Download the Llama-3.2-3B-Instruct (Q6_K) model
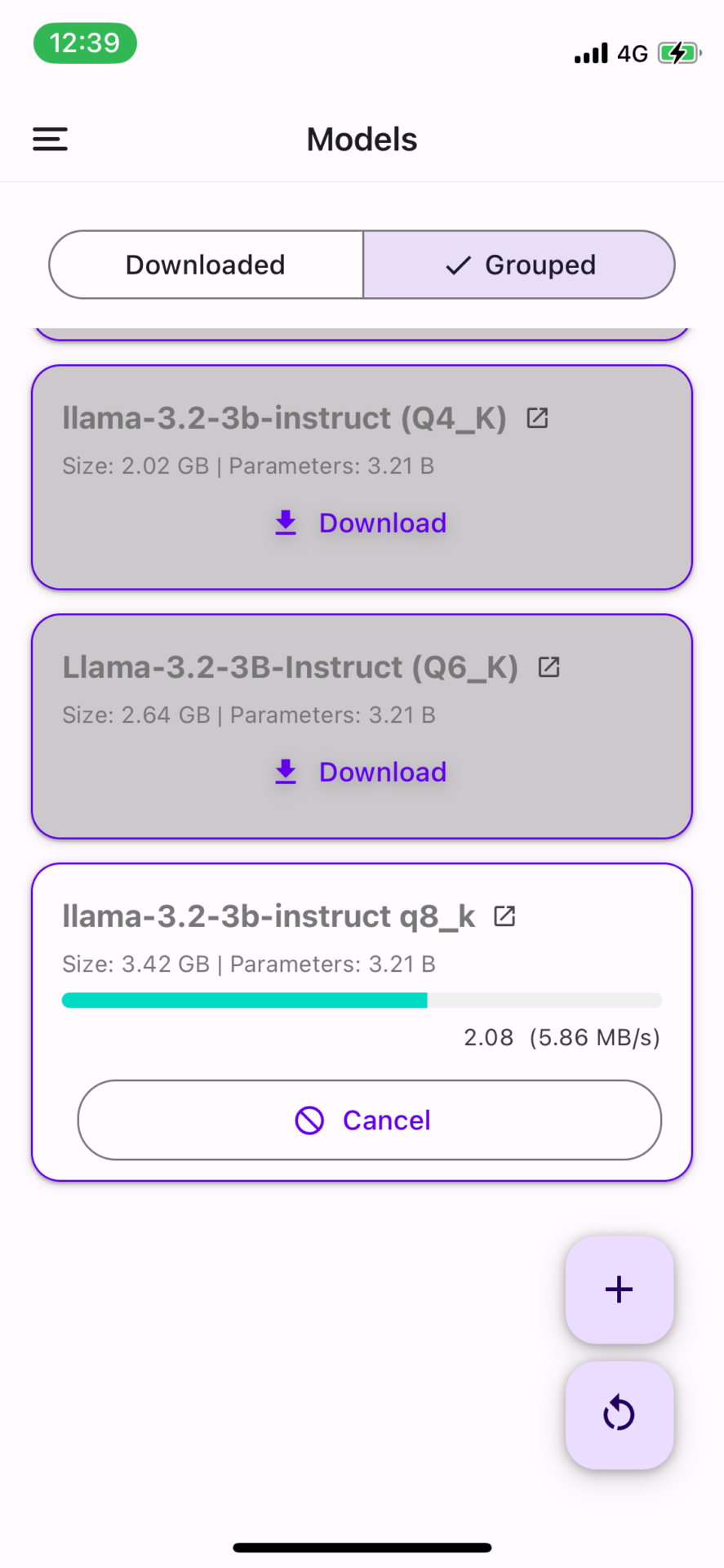The image size is (724, 1568). pyautogui.click(x=362, y=772)
